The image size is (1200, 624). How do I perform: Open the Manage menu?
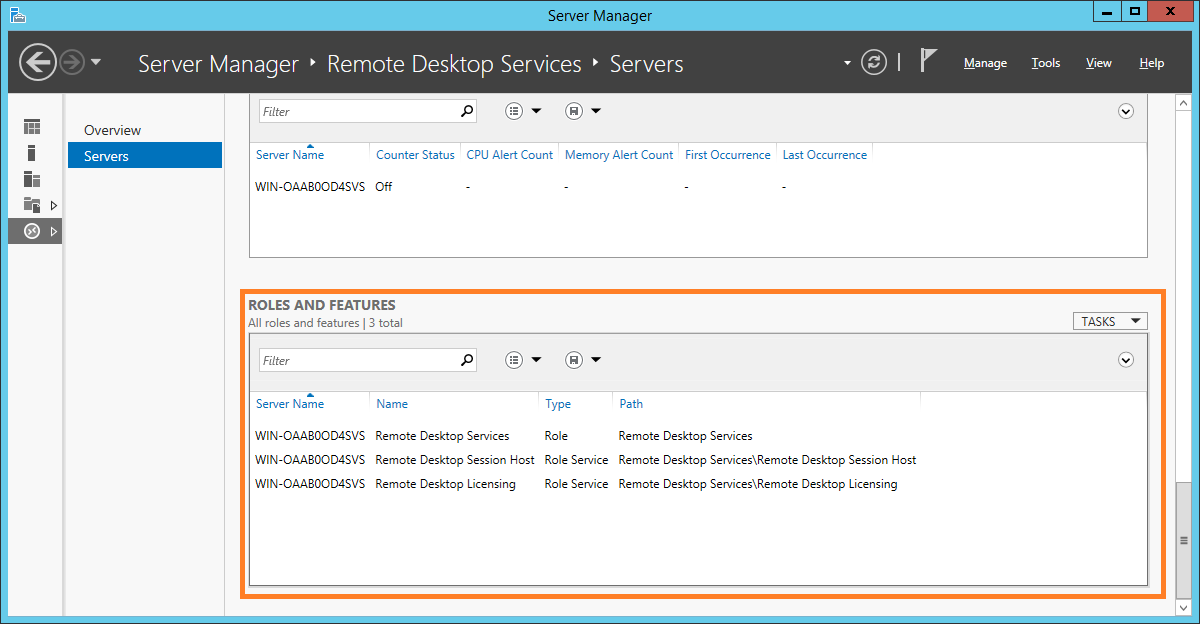pos(985,63)
